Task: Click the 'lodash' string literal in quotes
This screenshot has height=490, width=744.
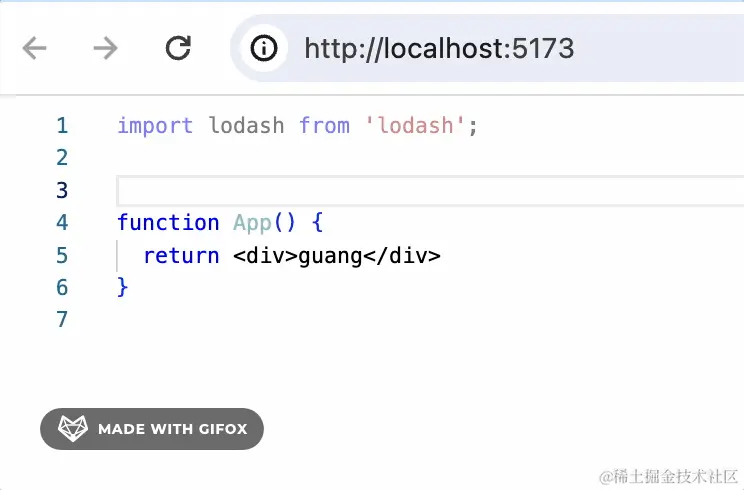Action: coord(415,126)
